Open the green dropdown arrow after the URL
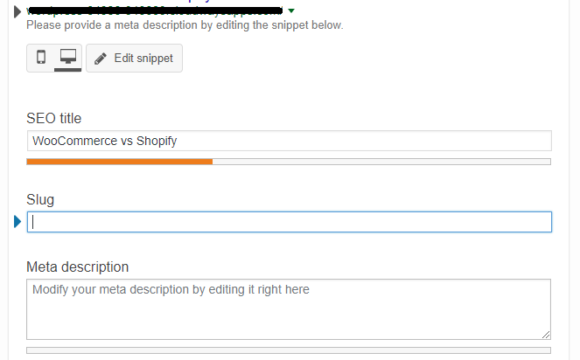580x360 pixels. point(291,11)
